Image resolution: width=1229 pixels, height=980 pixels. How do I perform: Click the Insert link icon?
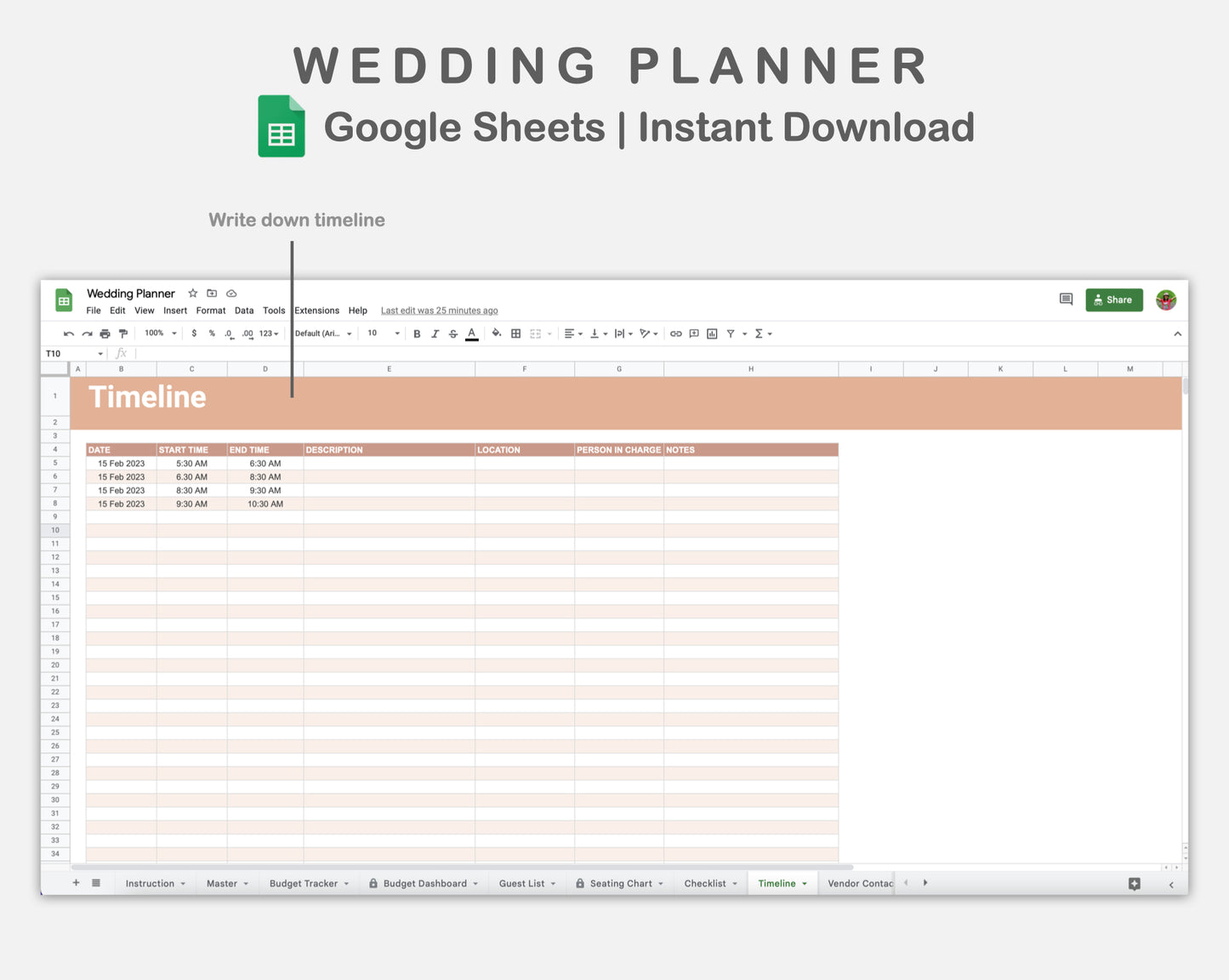pos(674,333)
